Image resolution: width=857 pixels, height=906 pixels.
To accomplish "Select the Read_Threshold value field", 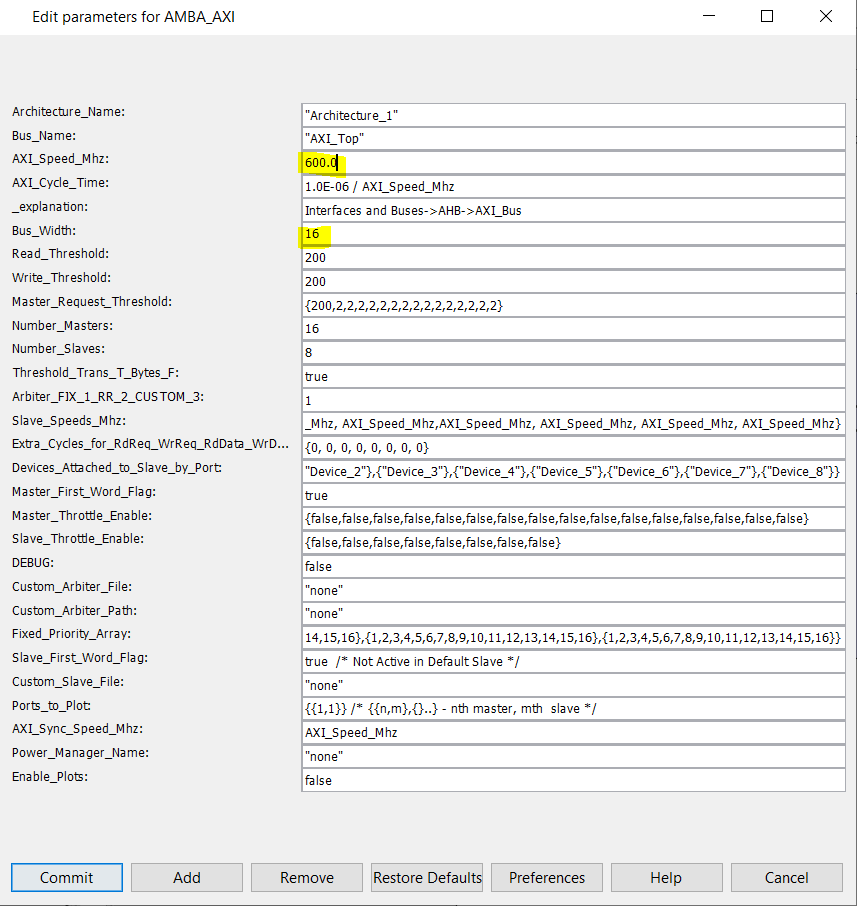I will pyautogui.click(x=573, y=257).
